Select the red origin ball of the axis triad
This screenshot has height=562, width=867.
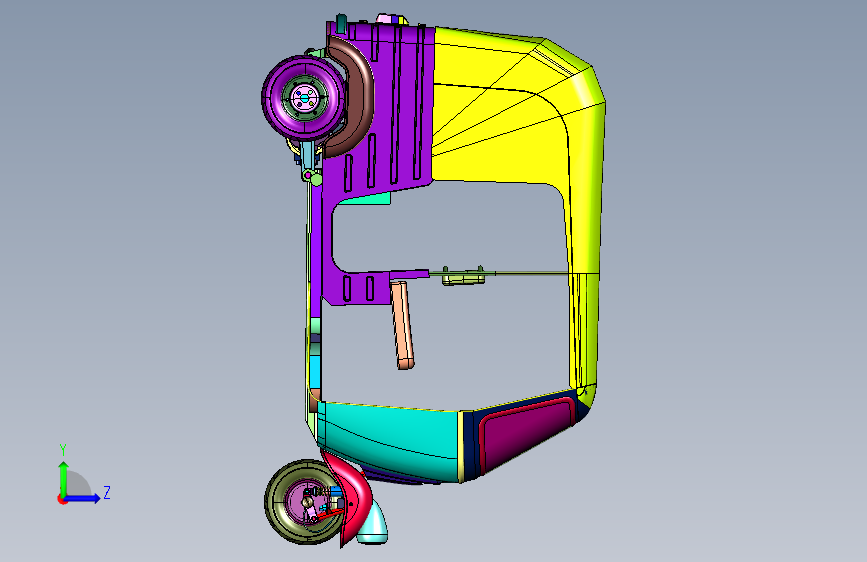[x=61, y=499]
